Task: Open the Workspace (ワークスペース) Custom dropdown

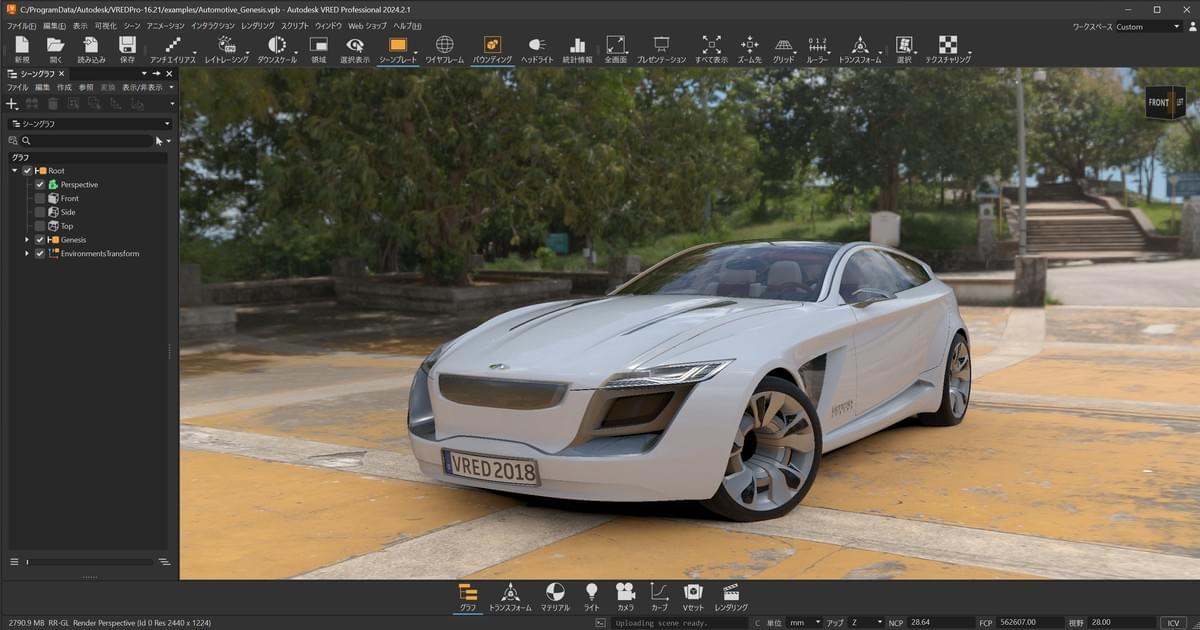Action: coord(1147,27)
